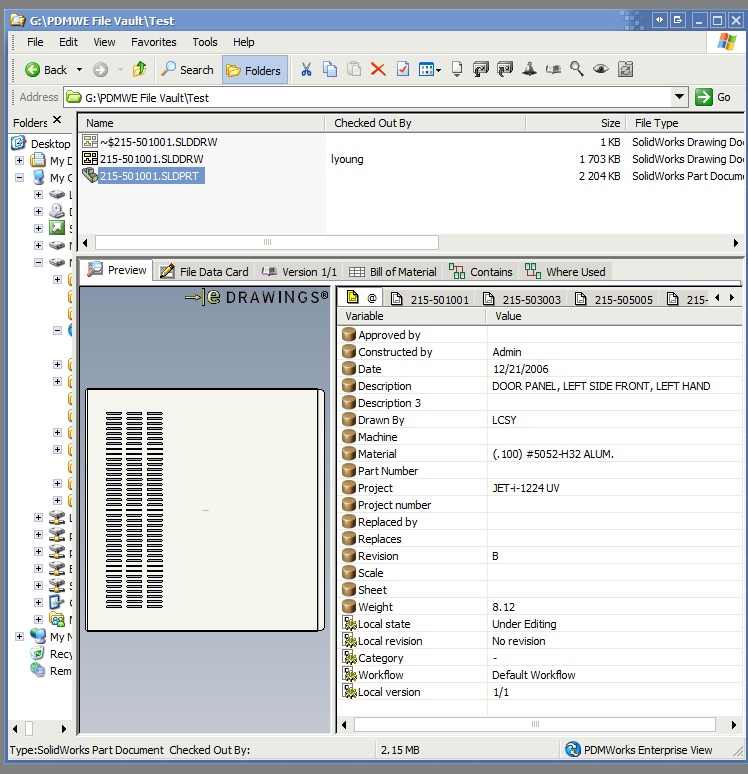The image size is (748, 774).
Task: Click the magnifier search tool icon
Action: [x=576, y=69]
